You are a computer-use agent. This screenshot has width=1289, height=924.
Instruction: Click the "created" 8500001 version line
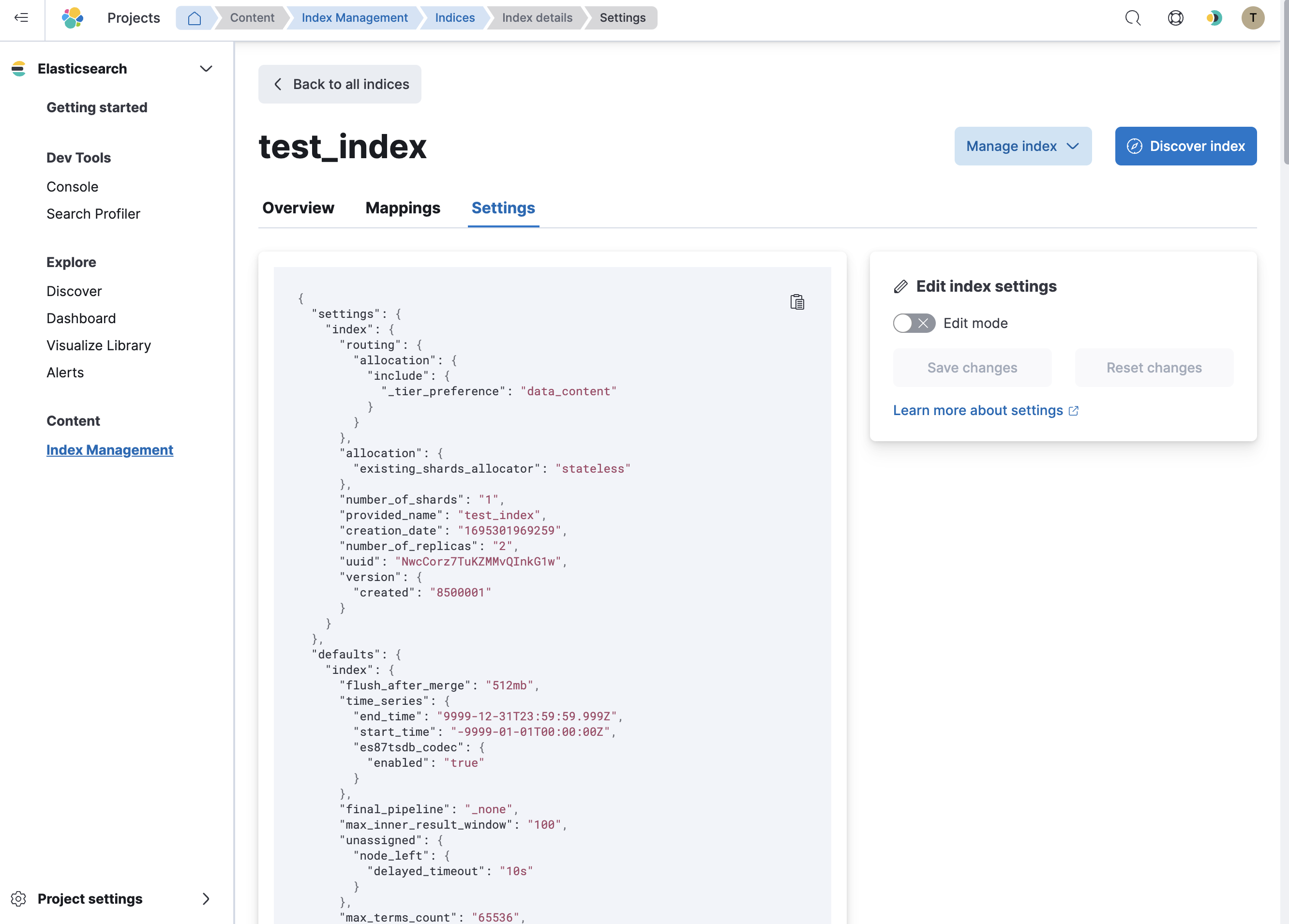pos(422,593)
